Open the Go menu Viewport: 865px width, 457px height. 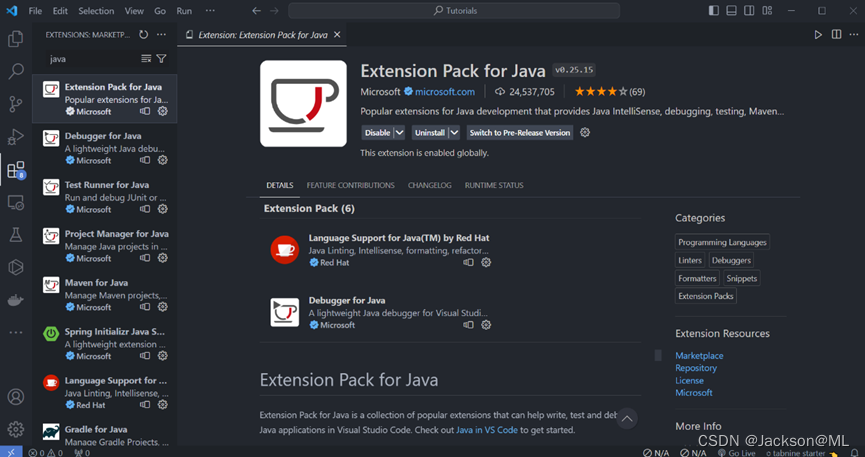point(160,10)
